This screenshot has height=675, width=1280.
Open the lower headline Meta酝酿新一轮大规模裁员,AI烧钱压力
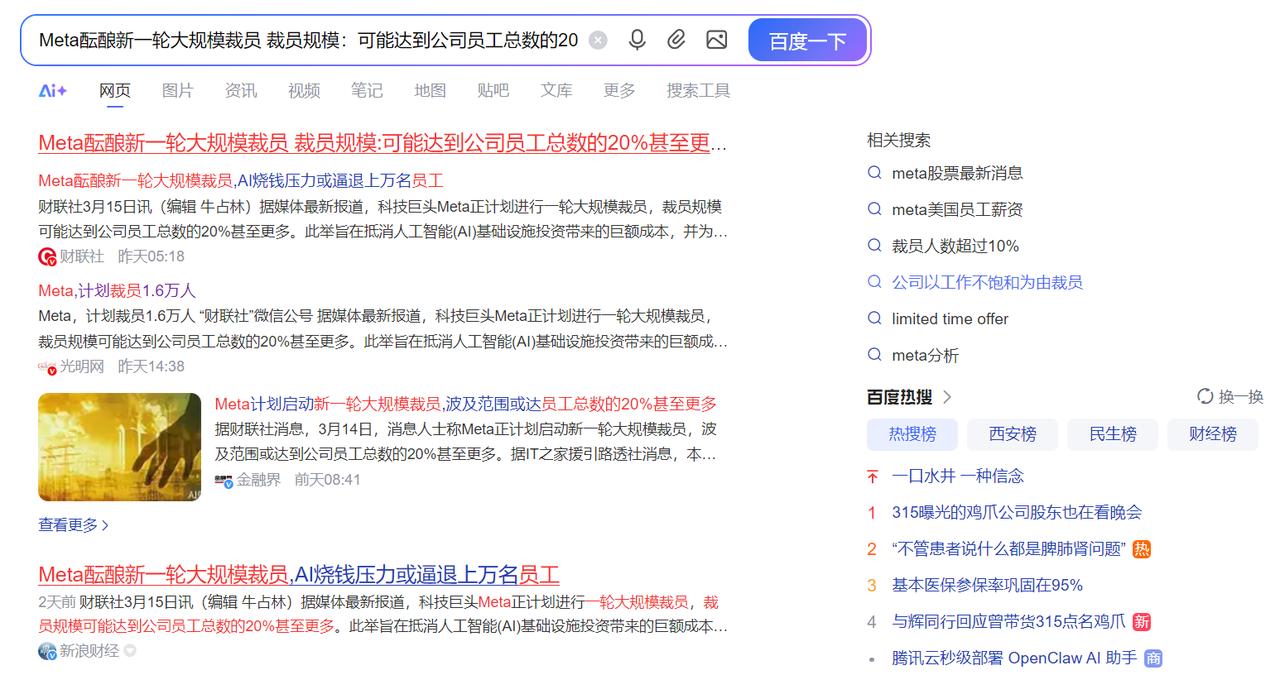[x=299, y=575]
